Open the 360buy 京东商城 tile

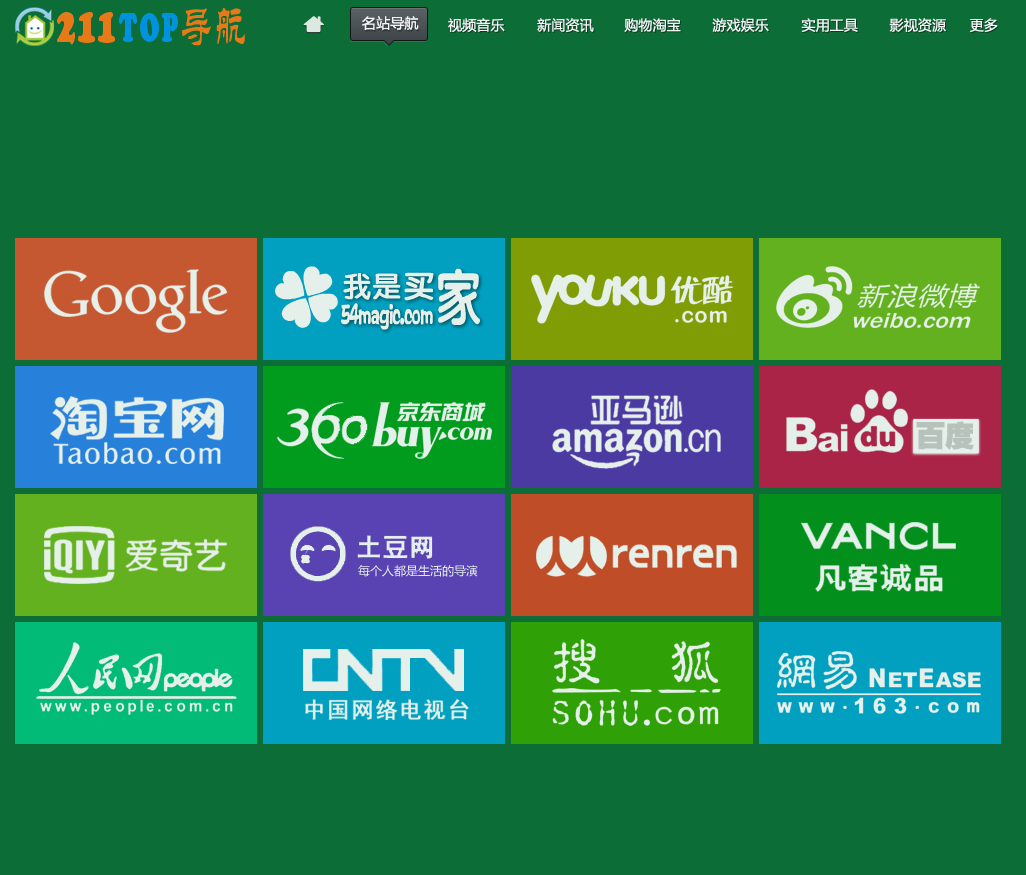coord(384,427)
